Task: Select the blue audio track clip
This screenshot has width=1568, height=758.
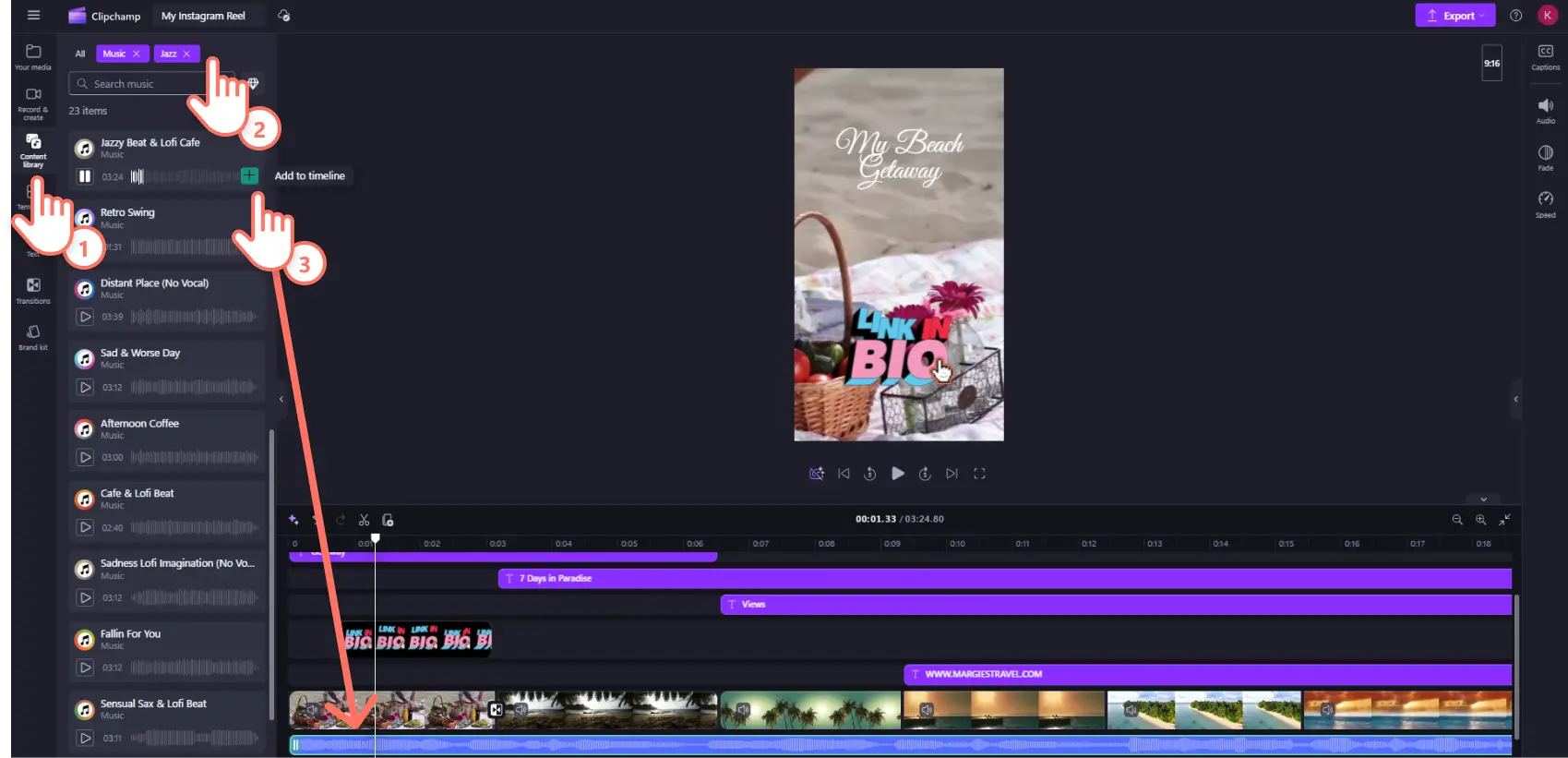Action: coord(901,744)
